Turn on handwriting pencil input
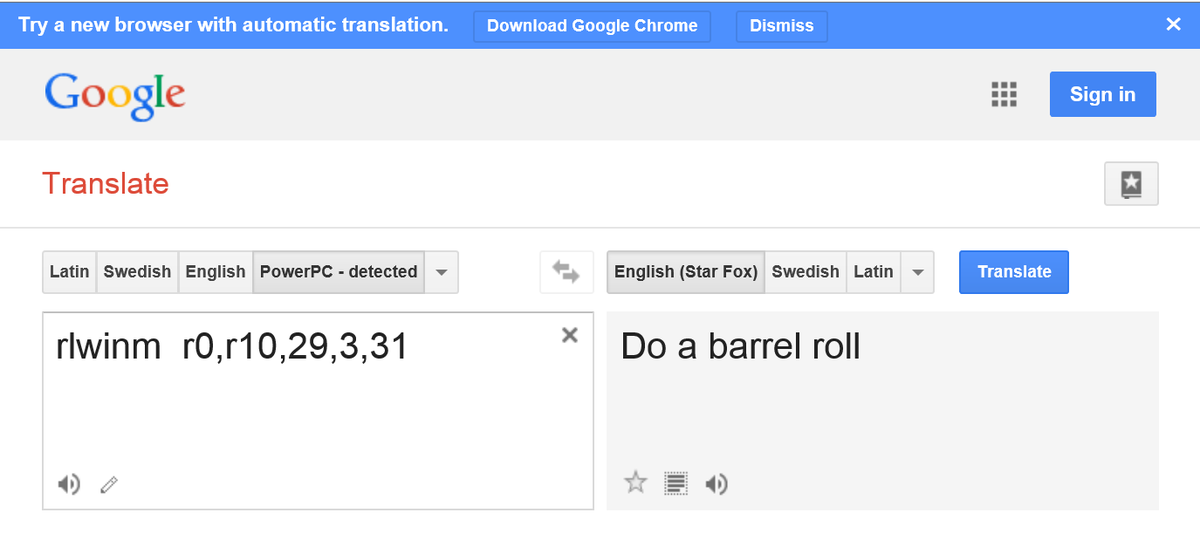Screen dimensions: 1200x547 [x=109, y=485]
